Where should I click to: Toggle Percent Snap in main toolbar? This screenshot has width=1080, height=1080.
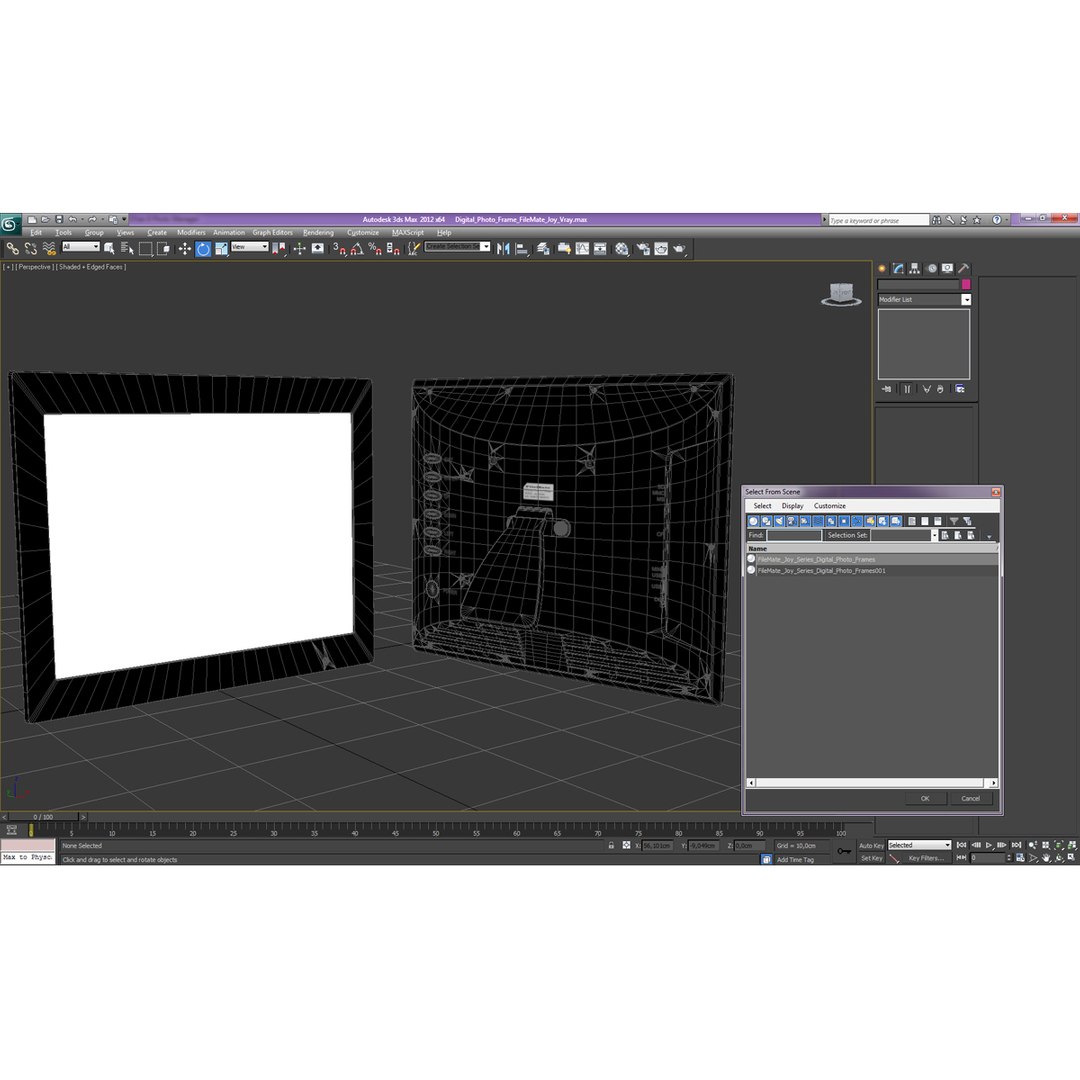pos(375,249)
